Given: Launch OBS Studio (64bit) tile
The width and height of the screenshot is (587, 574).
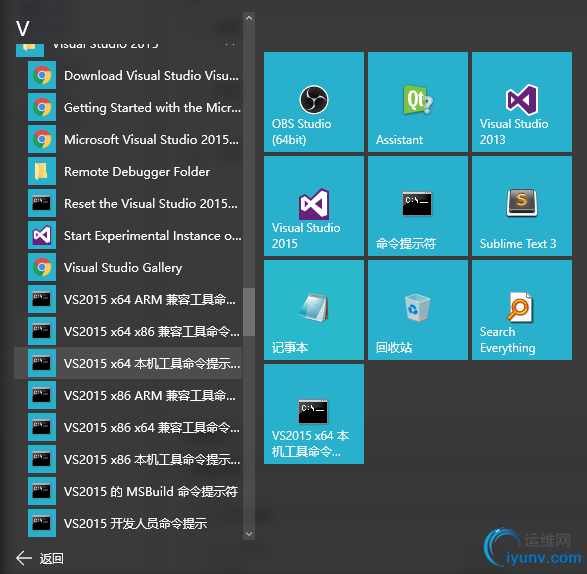Looking at the screenshot, I should click(314, 102).
